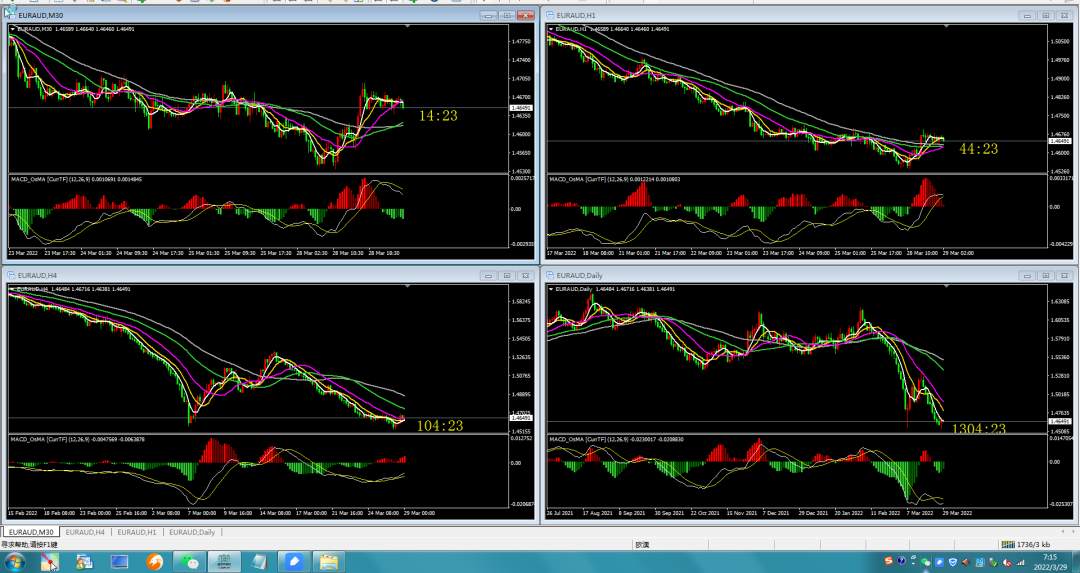Switch to the EURAUD,M30 tab

31,532
